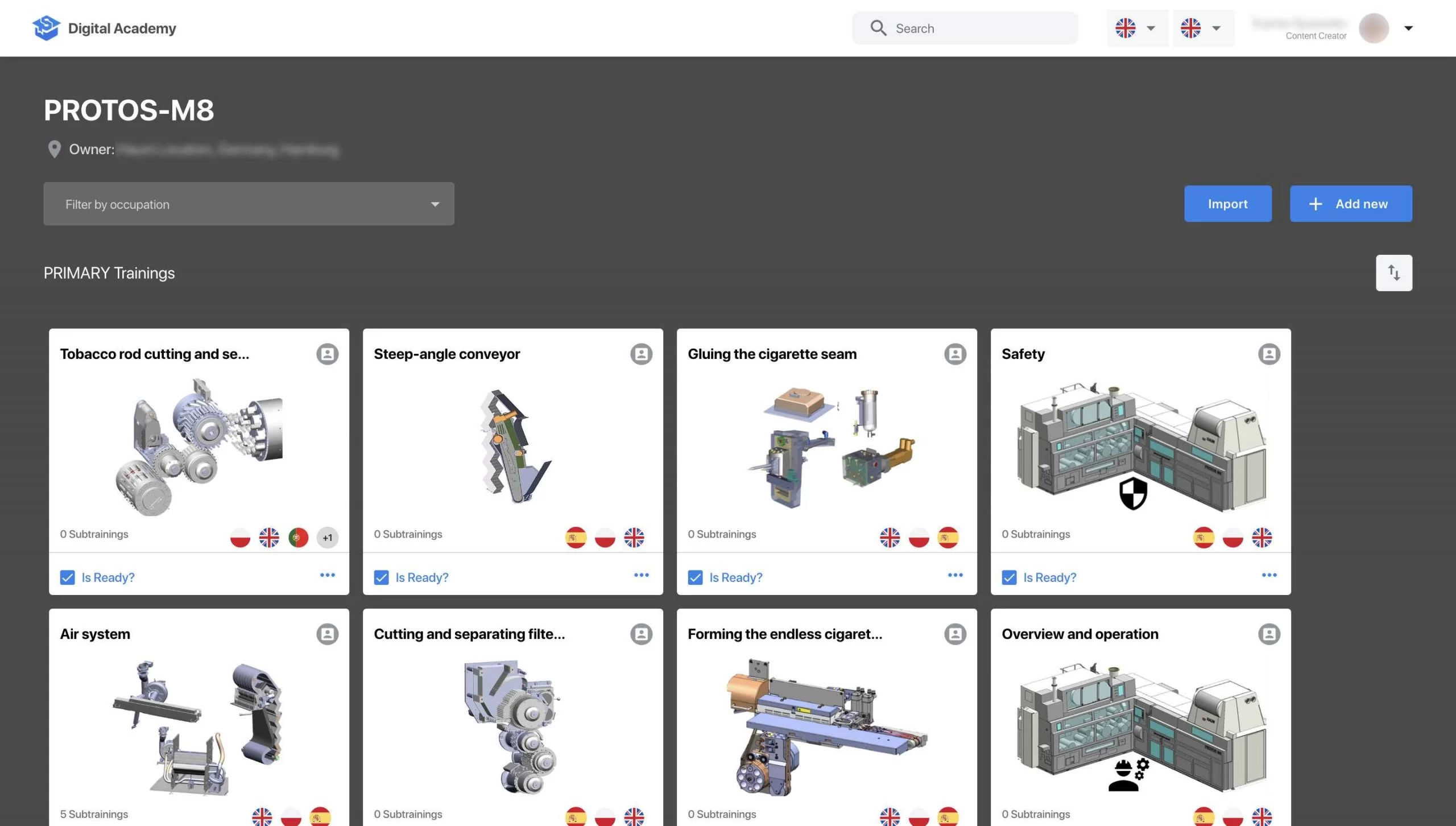Click Portuguese flag on Tobacco rod cutting card
This screenshot has height=826, width=1456.
click(x=298, y=538)
